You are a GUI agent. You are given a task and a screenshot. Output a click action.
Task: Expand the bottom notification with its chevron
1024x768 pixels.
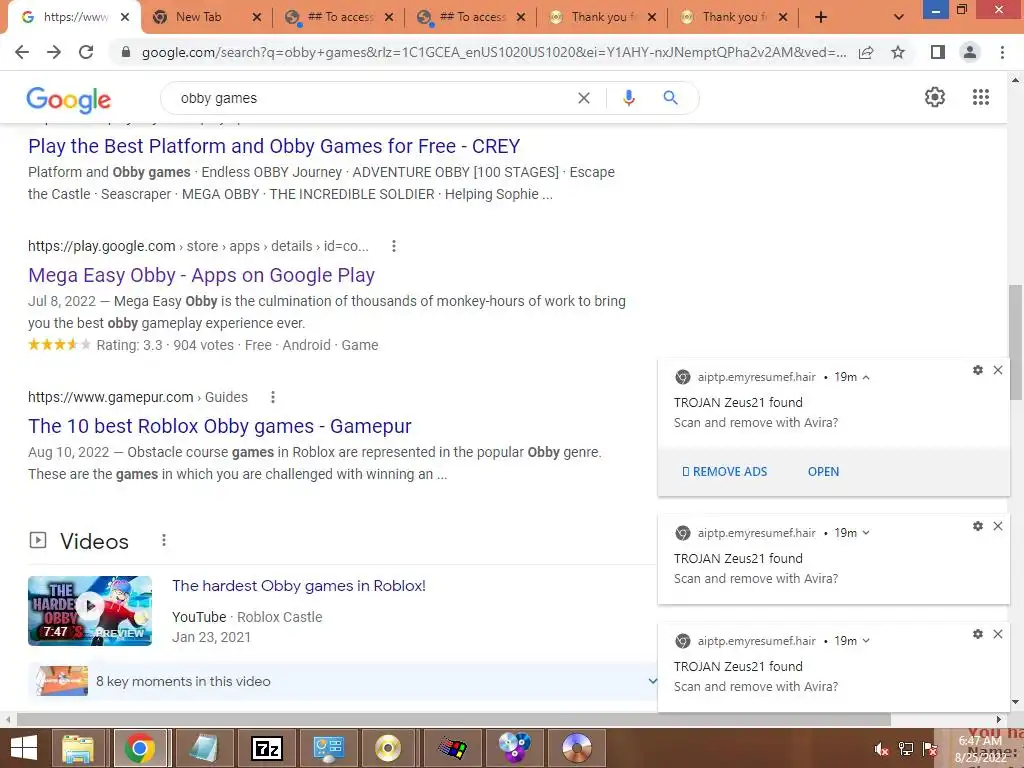[x=866, y=641]
